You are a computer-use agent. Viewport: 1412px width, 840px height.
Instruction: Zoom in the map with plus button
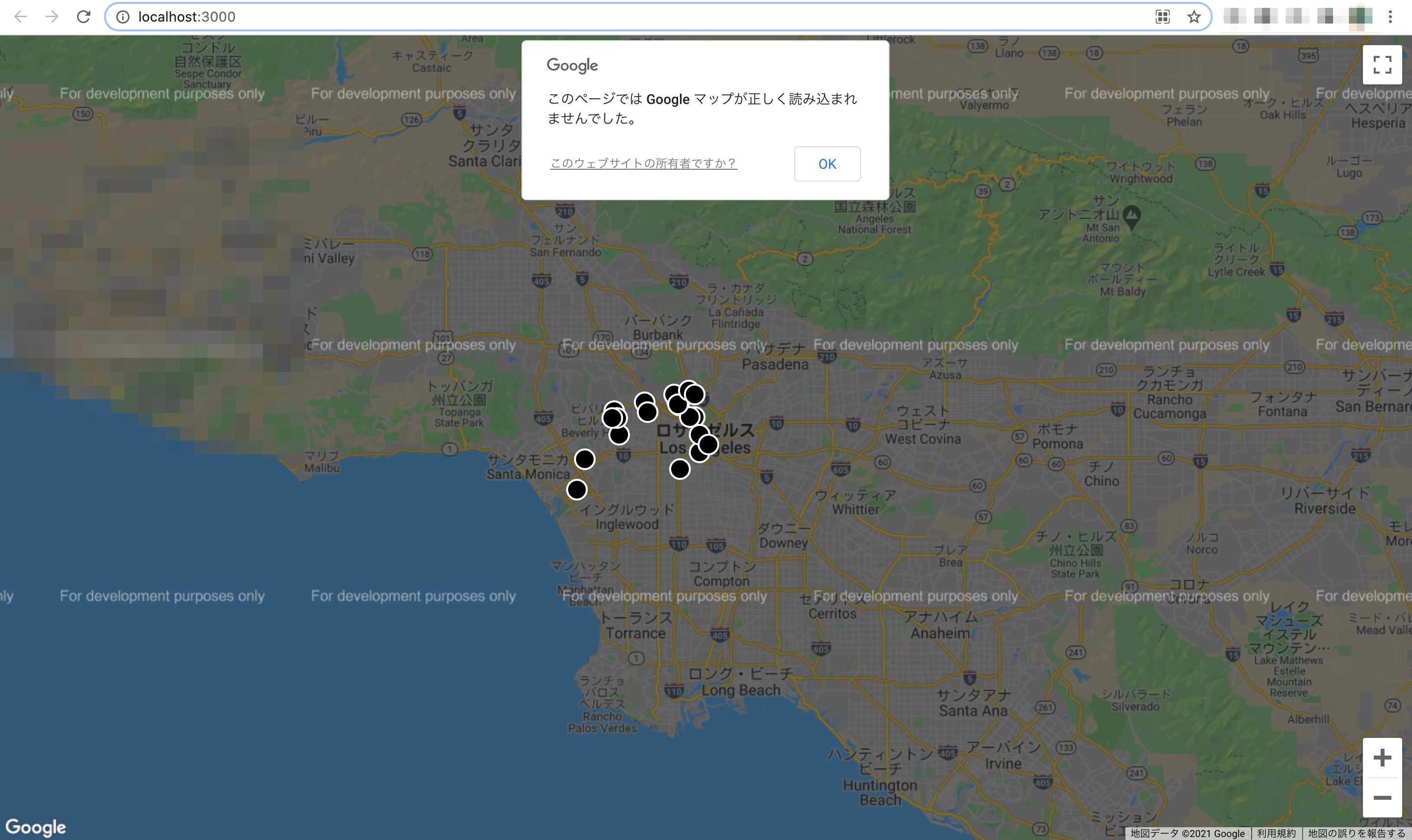click(1382, 758)
